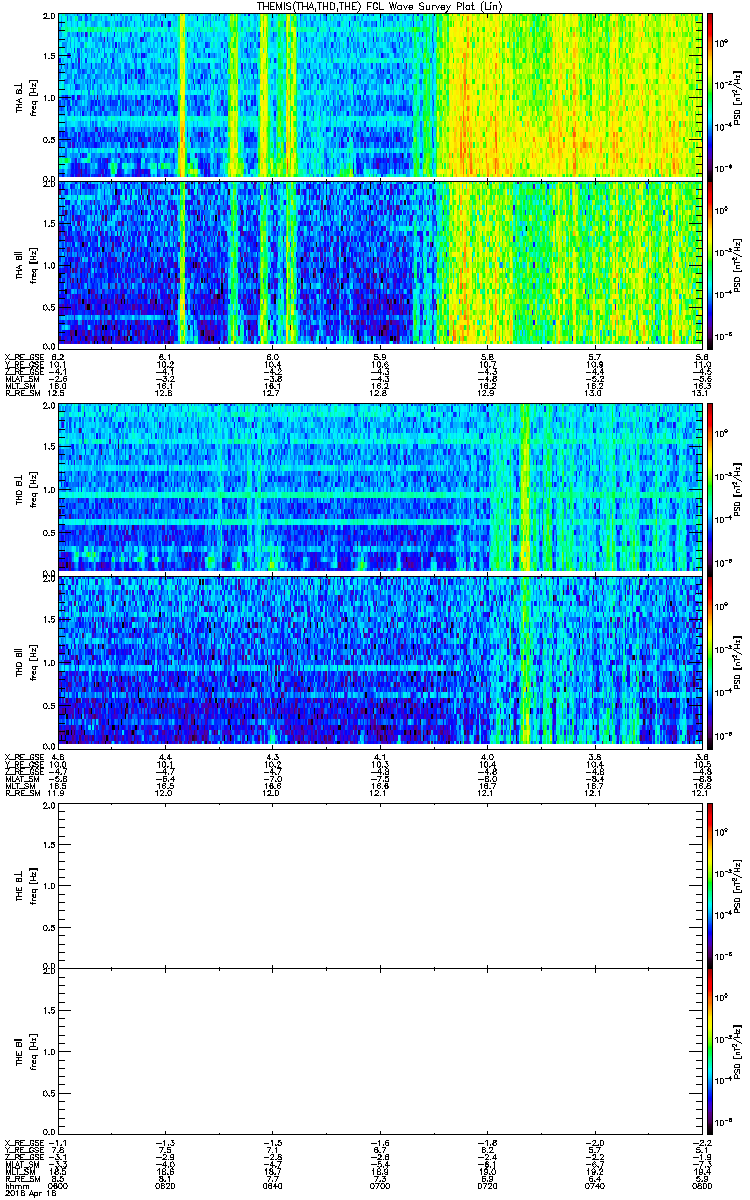Click the THE B-perpendicular freq [Hz] axis label

(32, 886)
